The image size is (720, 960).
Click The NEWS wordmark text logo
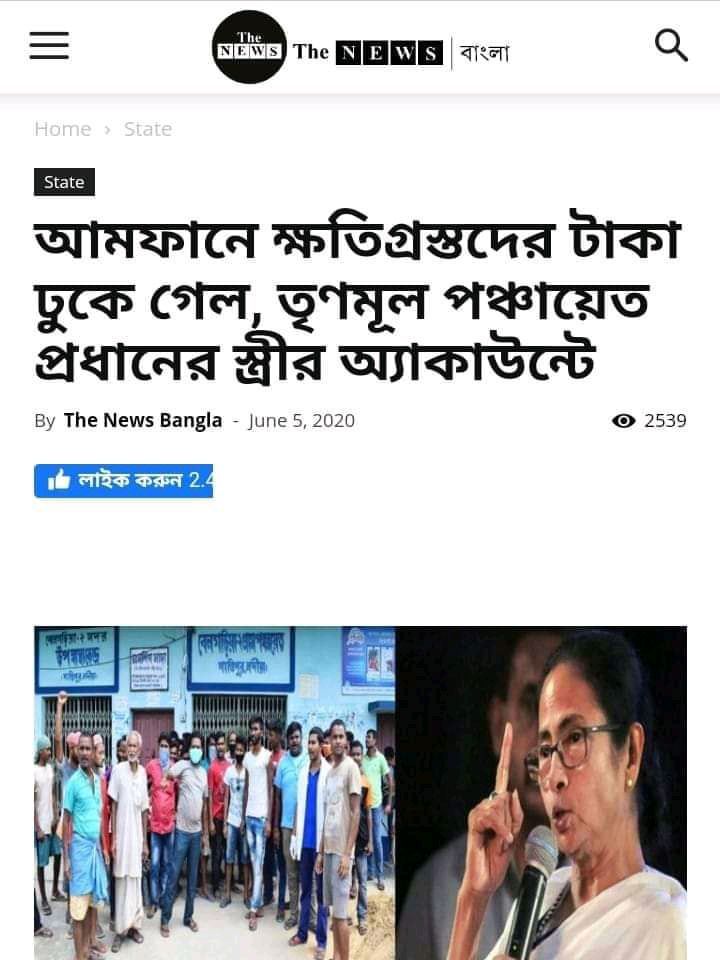(x=367, y=53)
